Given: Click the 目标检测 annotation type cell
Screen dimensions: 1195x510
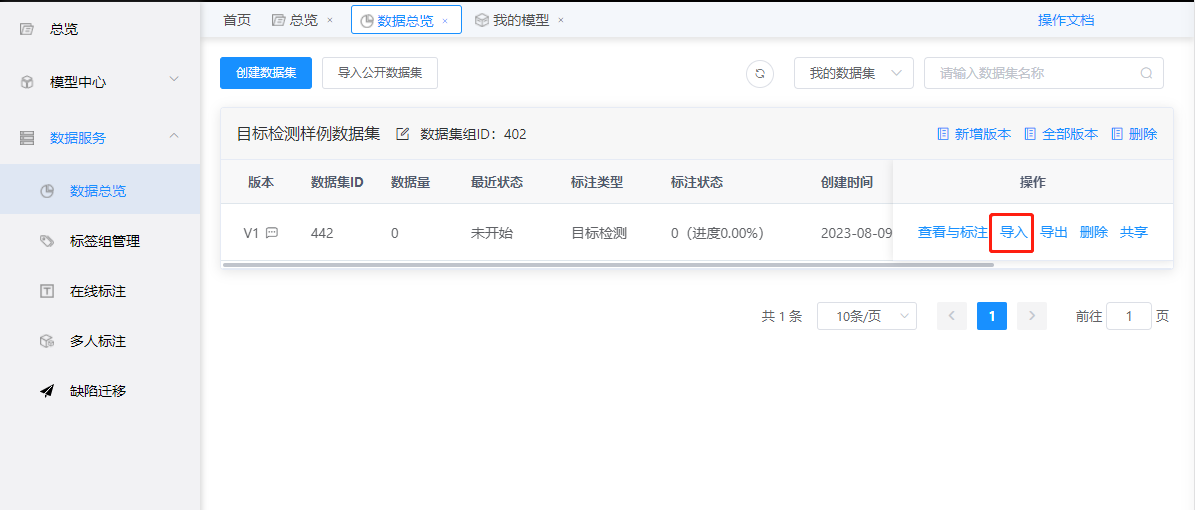Looking at the screenshot, I should (599, 233).
